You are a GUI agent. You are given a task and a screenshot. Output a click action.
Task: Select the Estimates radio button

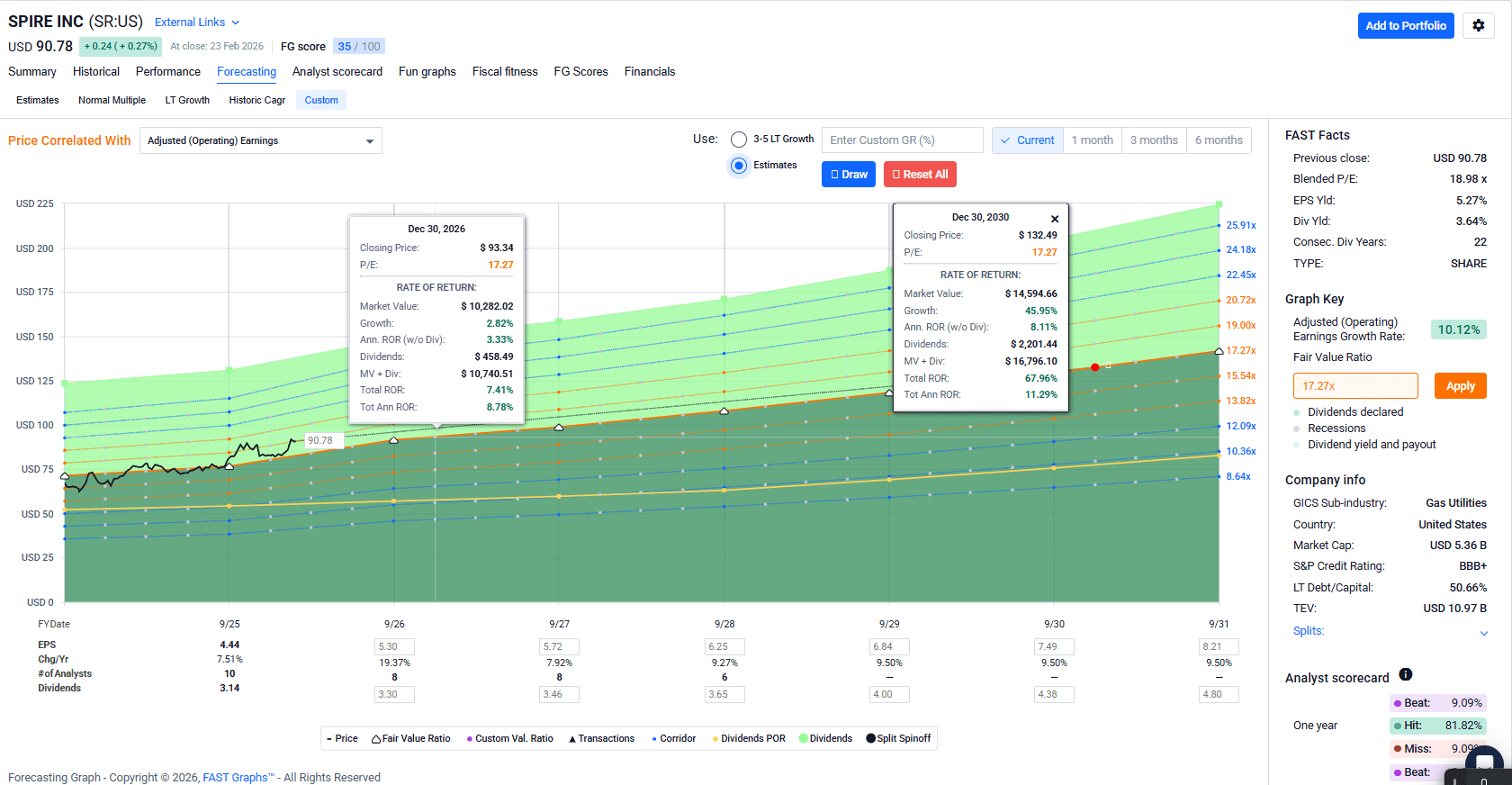pyautogui.click(x=739, y=166)
